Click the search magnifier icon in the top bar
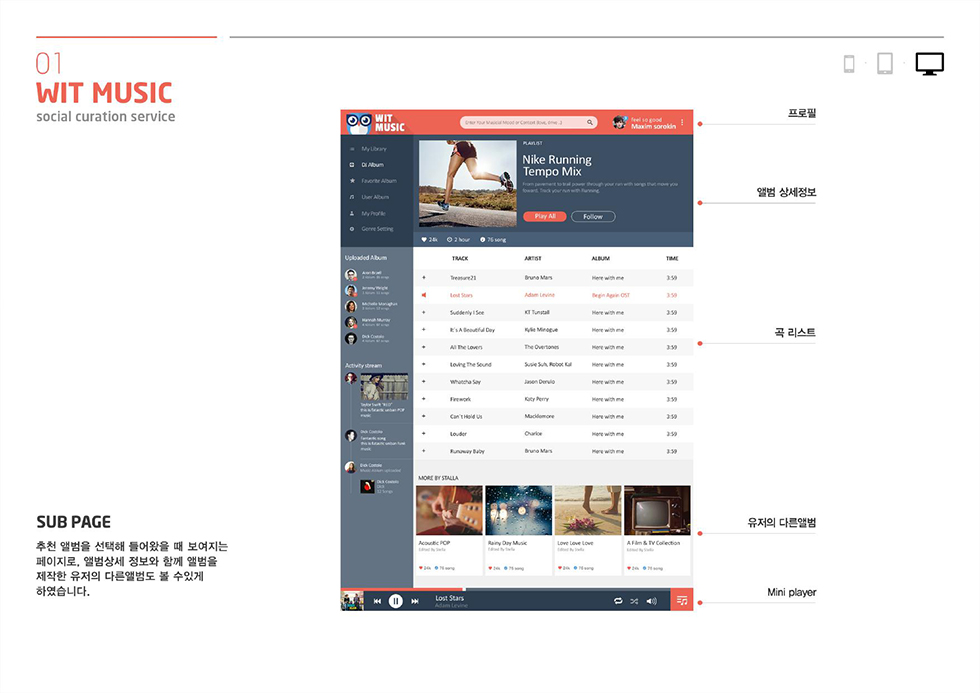Viewport: 980px width, 693px height. 591,122
